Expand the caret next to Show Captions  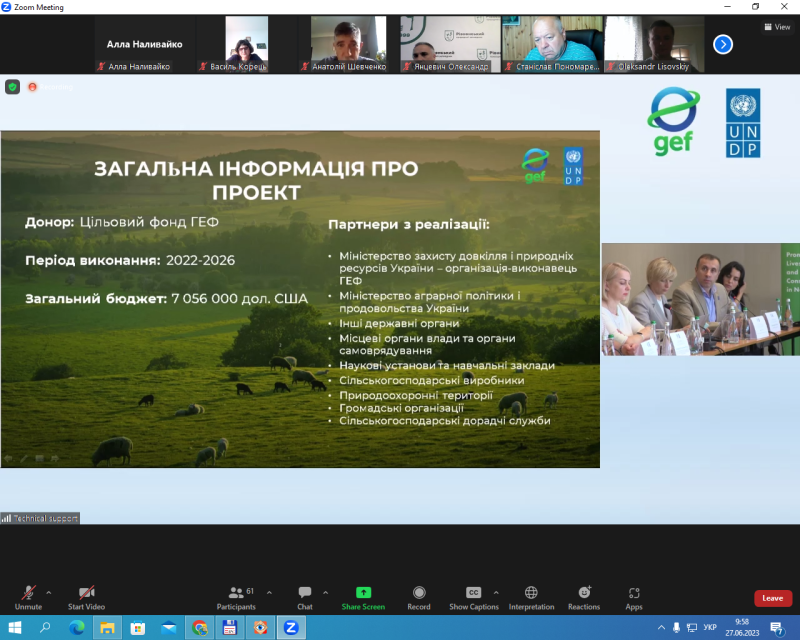click(496, 591)
